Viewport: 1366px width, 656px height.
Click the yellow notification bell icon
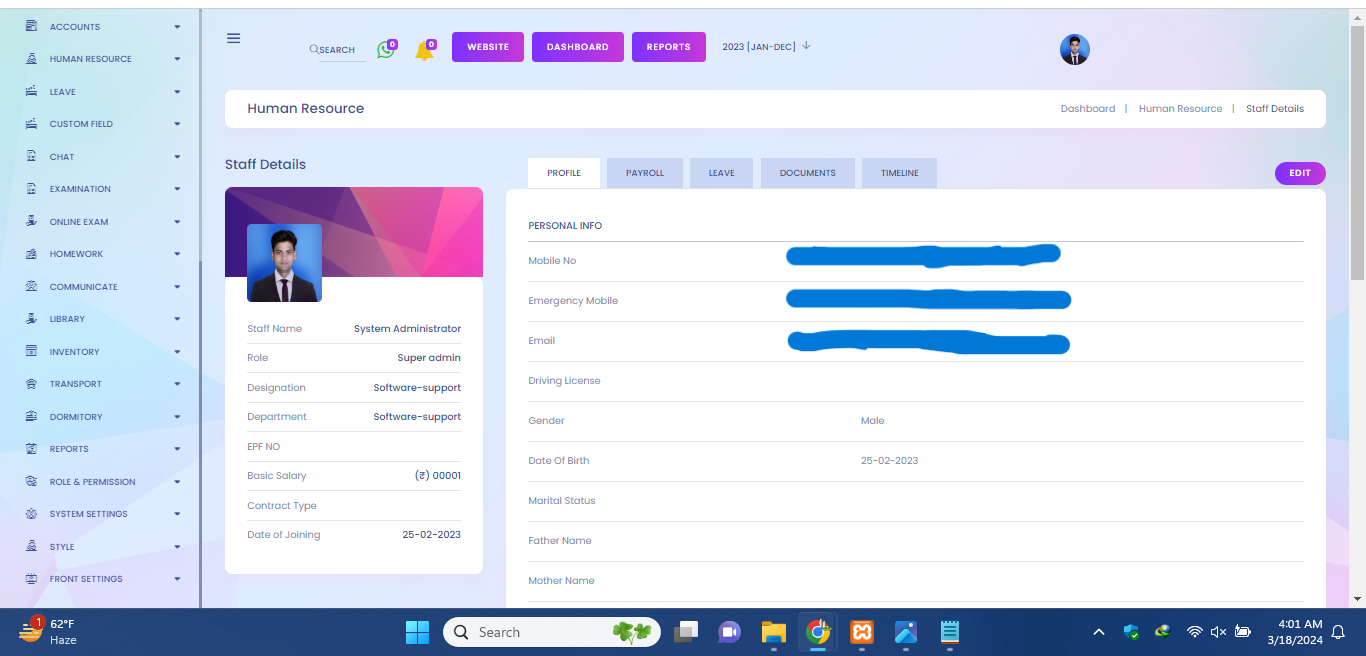[x=424, y=51]
